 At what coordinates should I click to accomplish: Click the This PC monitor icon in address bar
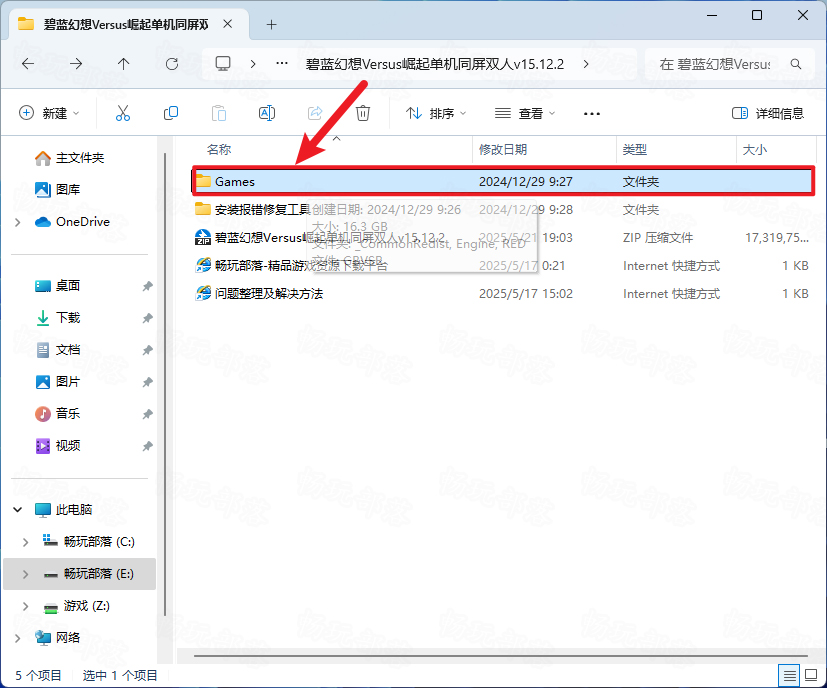(223, 64)
